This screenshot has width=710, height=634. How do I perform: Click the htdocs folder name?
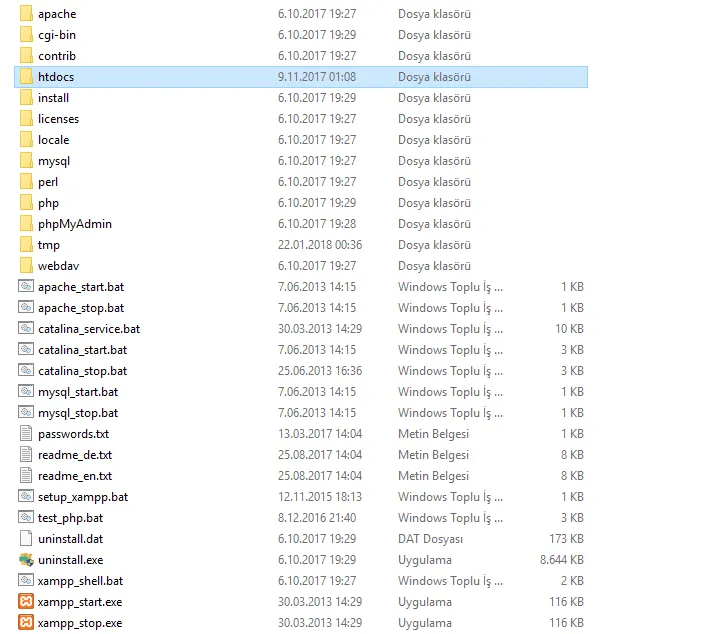click(x=56, y=77)
